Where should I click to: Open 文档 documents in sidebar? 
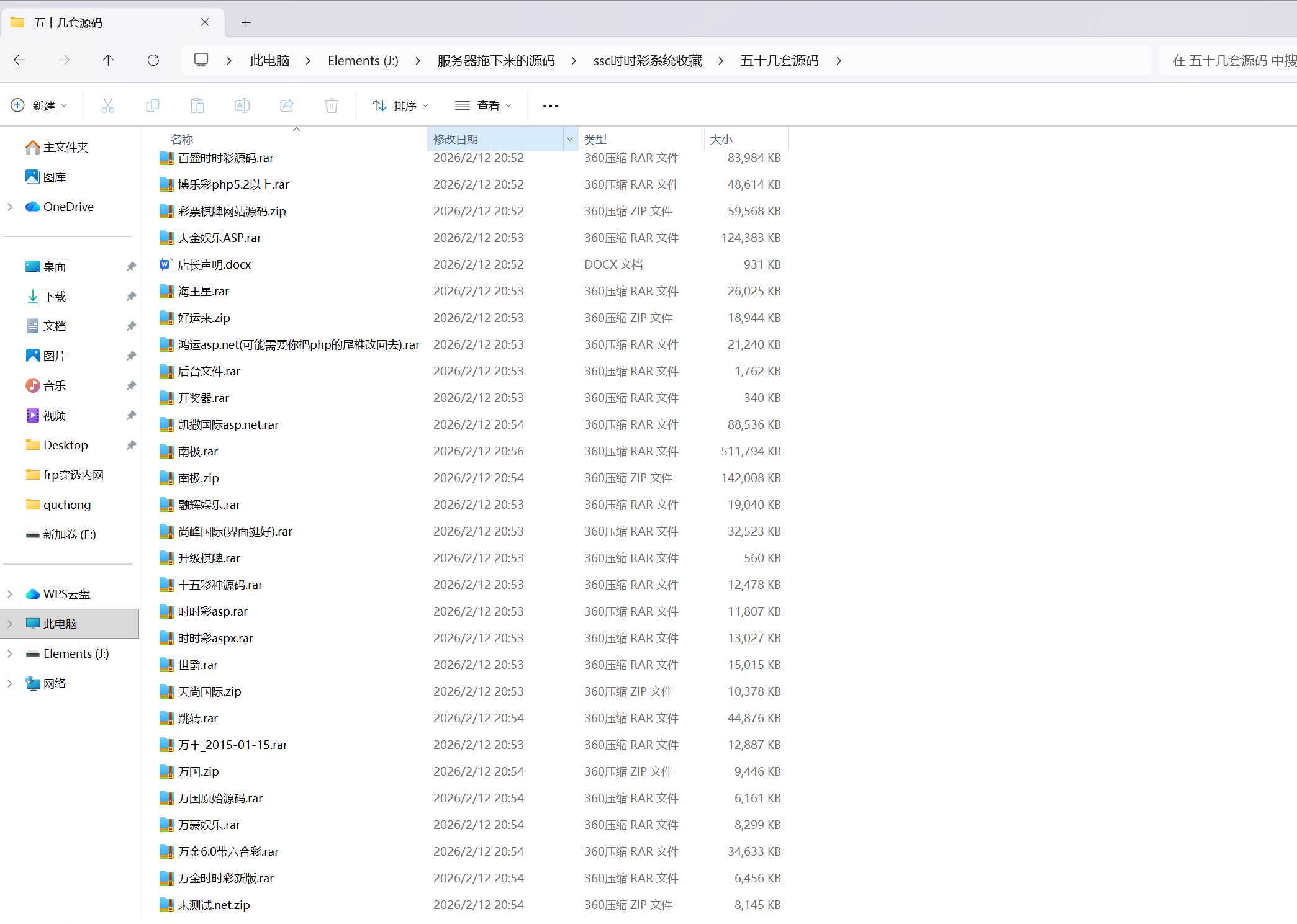point(46,326)
